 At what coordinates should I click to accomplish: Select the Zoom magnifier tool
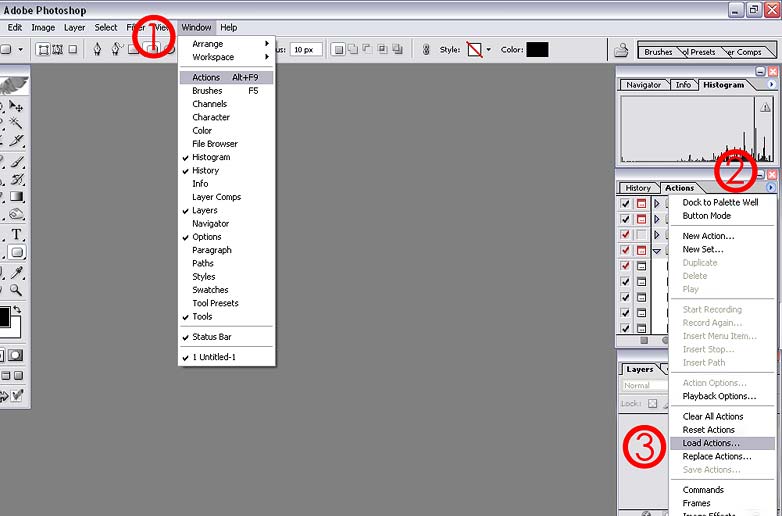17,290
